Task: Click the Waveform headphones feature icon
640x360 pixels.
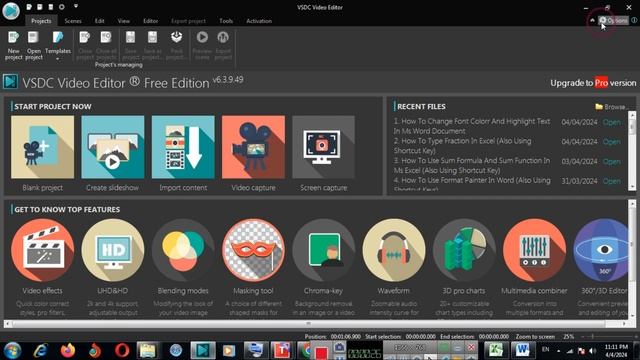Action: [393, 250]
